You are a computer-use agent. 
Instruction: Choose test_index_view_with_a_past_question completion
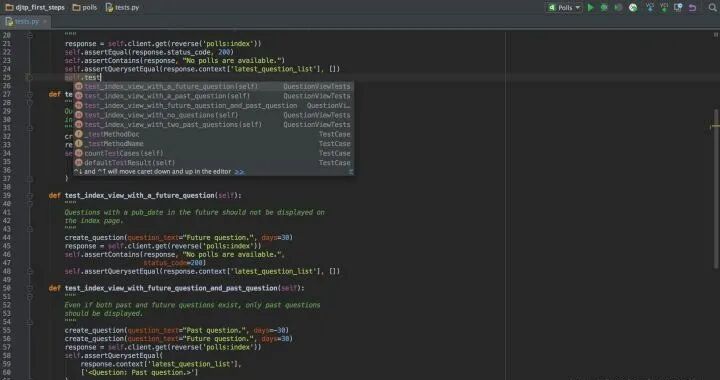tap(214, 96)
